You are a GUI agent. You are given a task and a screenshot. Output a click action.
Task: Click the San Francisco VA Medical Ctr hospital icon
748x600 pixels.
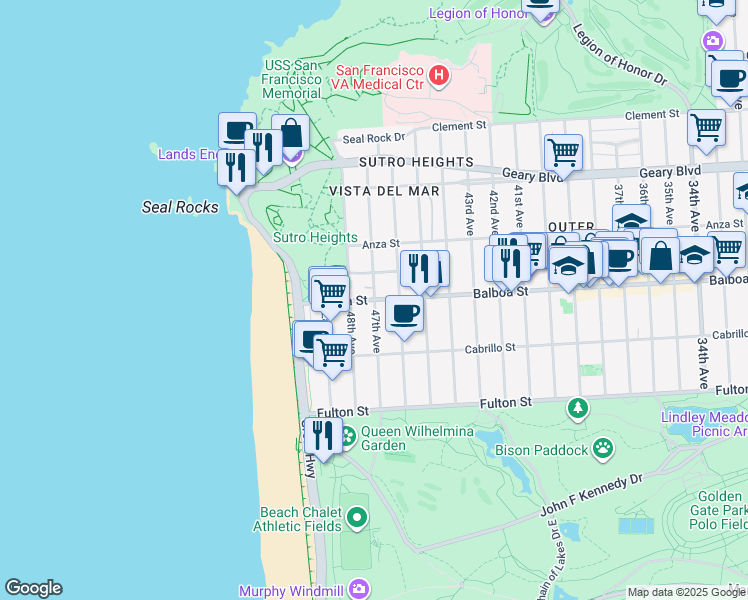tap(437, 75)
